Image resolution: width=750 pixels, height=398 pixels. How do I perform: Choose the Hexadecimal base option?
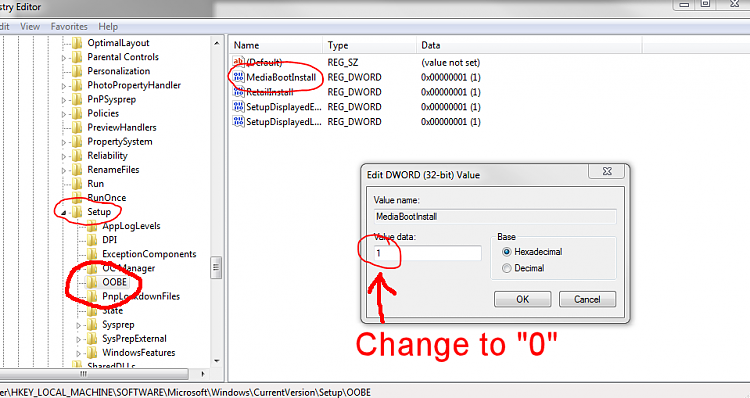pyautogui.click(x=507, y=252)
